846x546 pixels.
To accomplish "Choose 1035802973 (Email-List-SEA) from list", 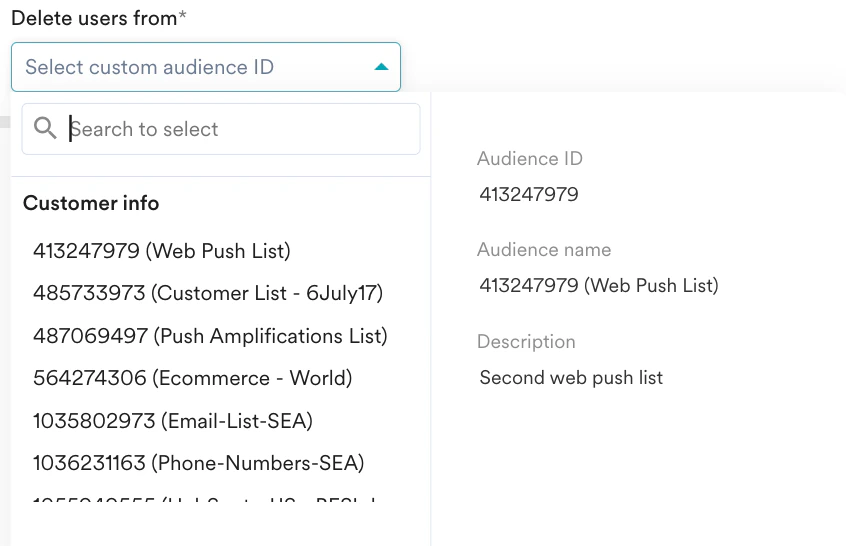I will click(173, 421).
